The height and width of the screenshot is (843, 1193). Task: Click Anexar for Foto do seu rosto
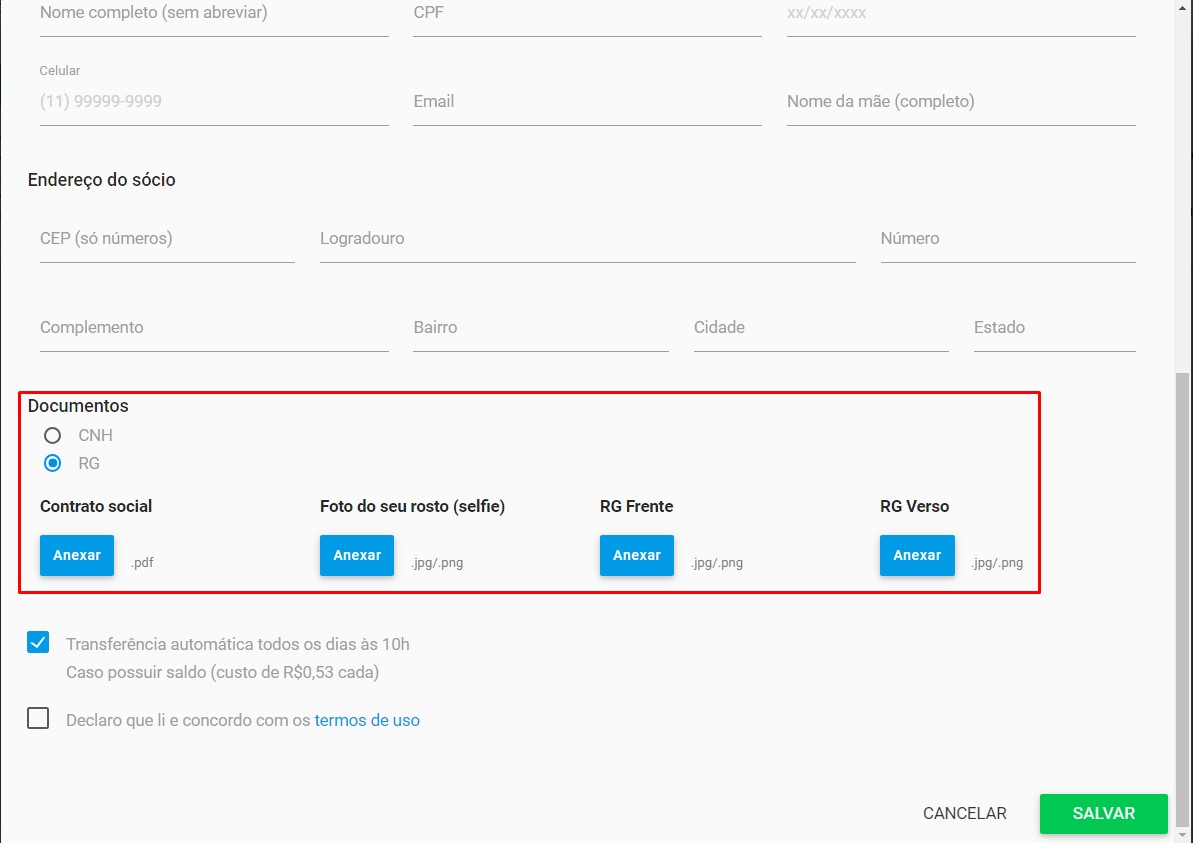[x=357, y=556]
